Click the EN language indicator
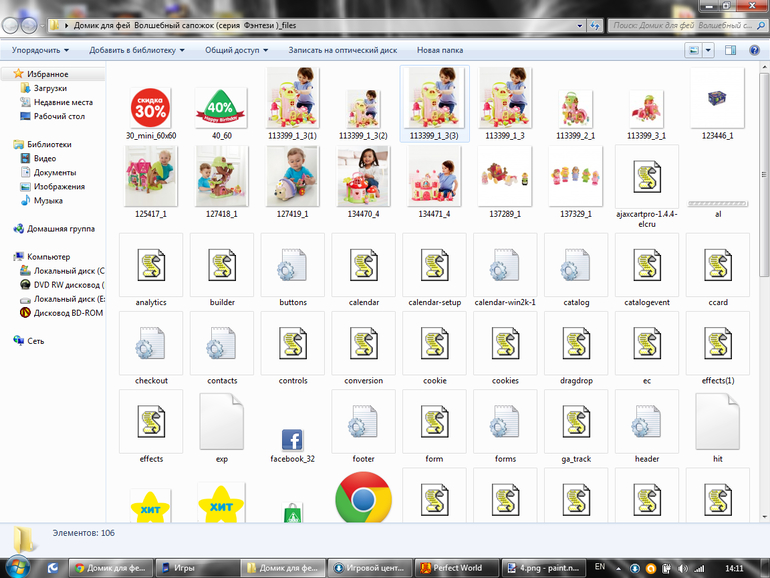 click(x=600, y=567)
